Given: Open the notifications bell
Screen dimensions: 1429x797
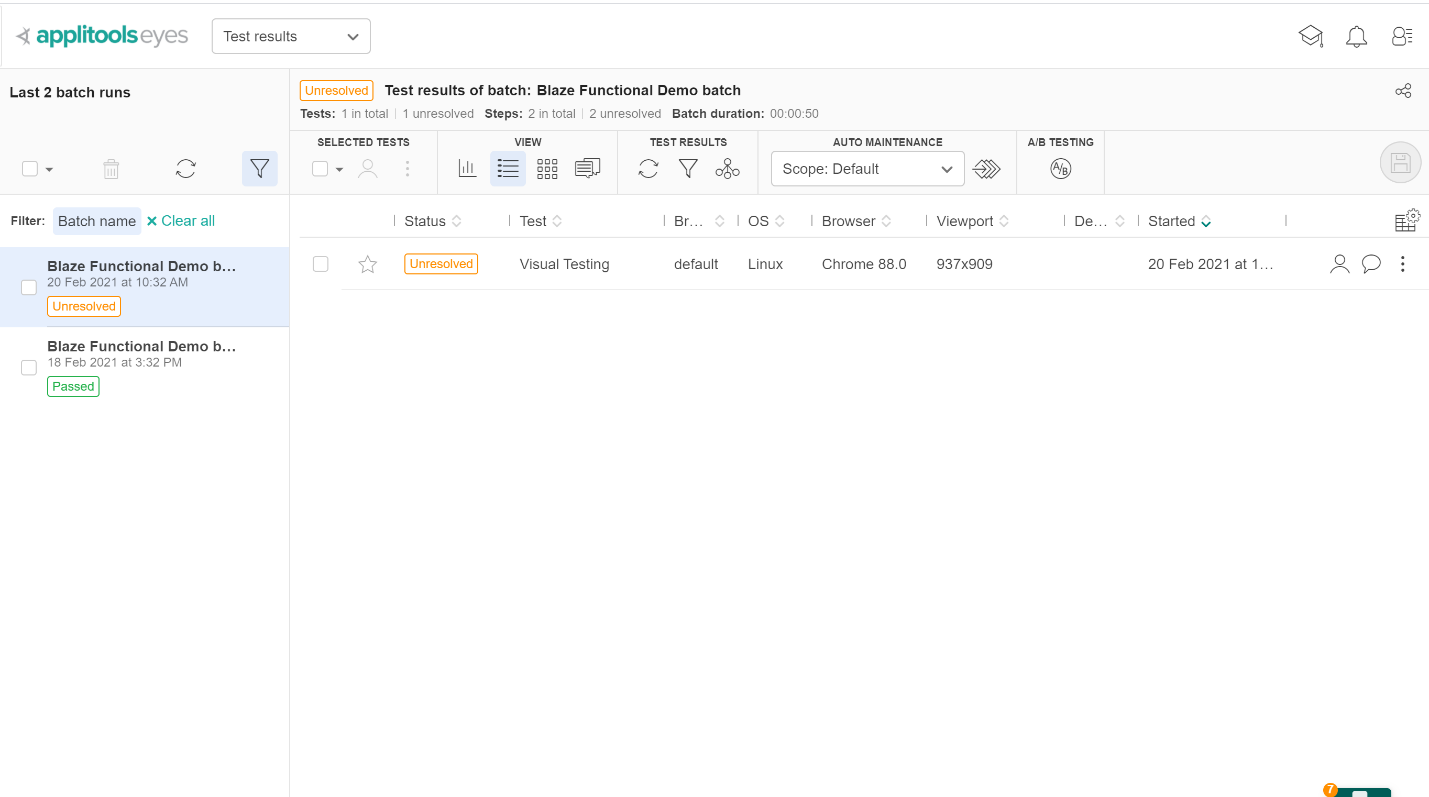Looking at the screenshot, I should (x=1356, y=37).
